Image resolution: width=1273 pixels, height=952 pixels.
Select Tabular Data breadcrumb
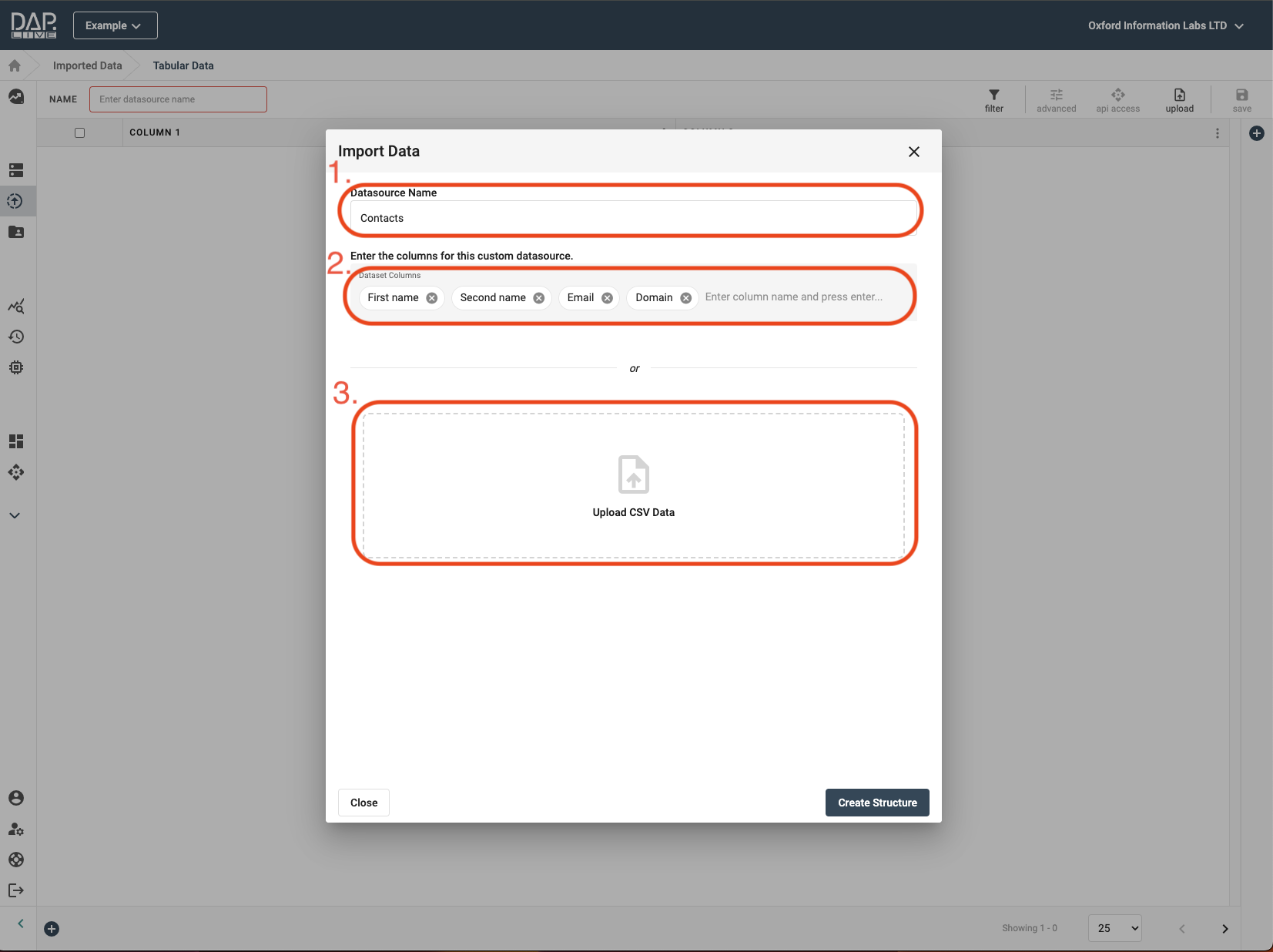coord(183,65)
